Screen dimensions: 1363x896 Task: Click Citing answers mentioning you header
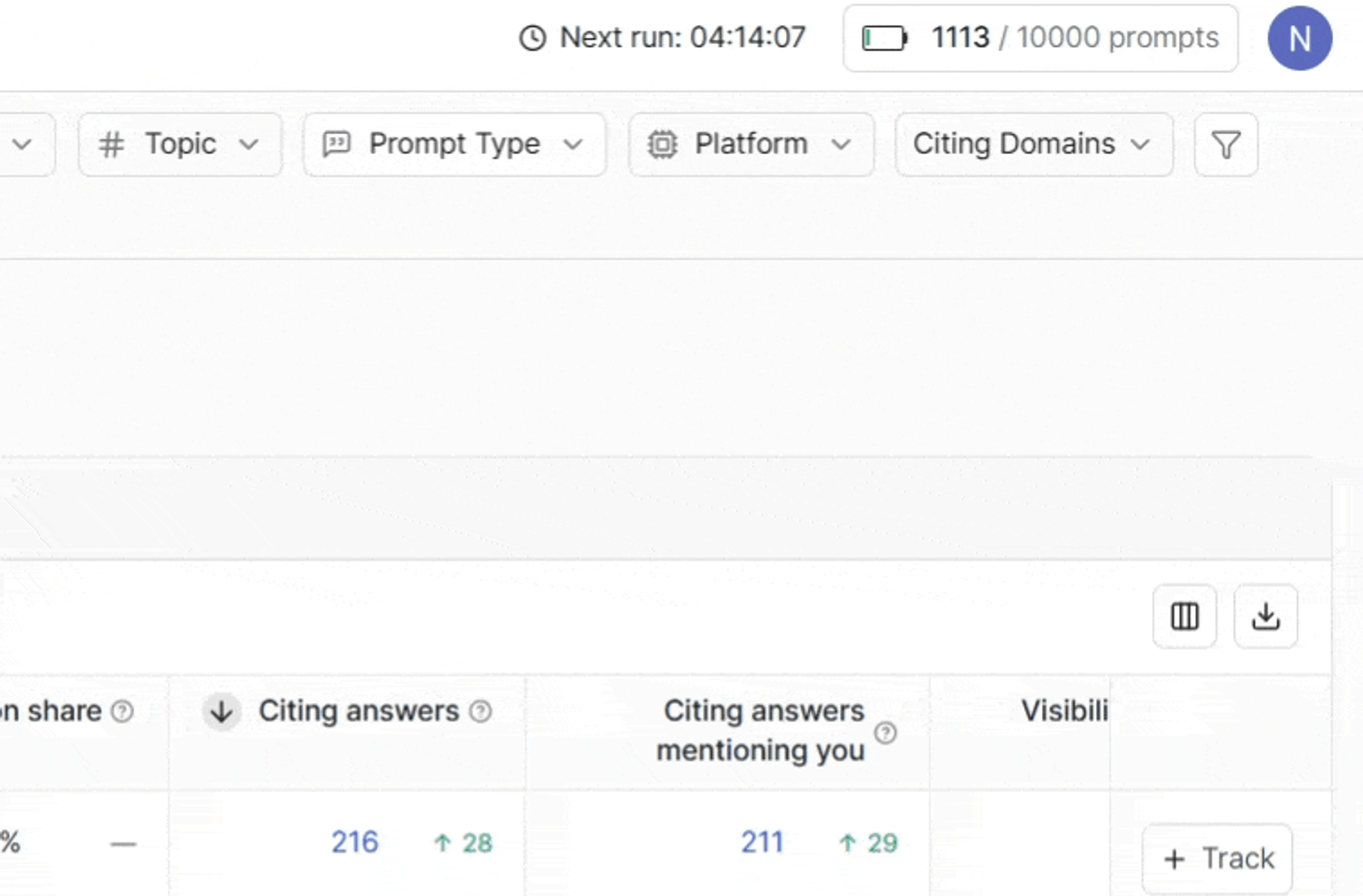pos(761,731)
